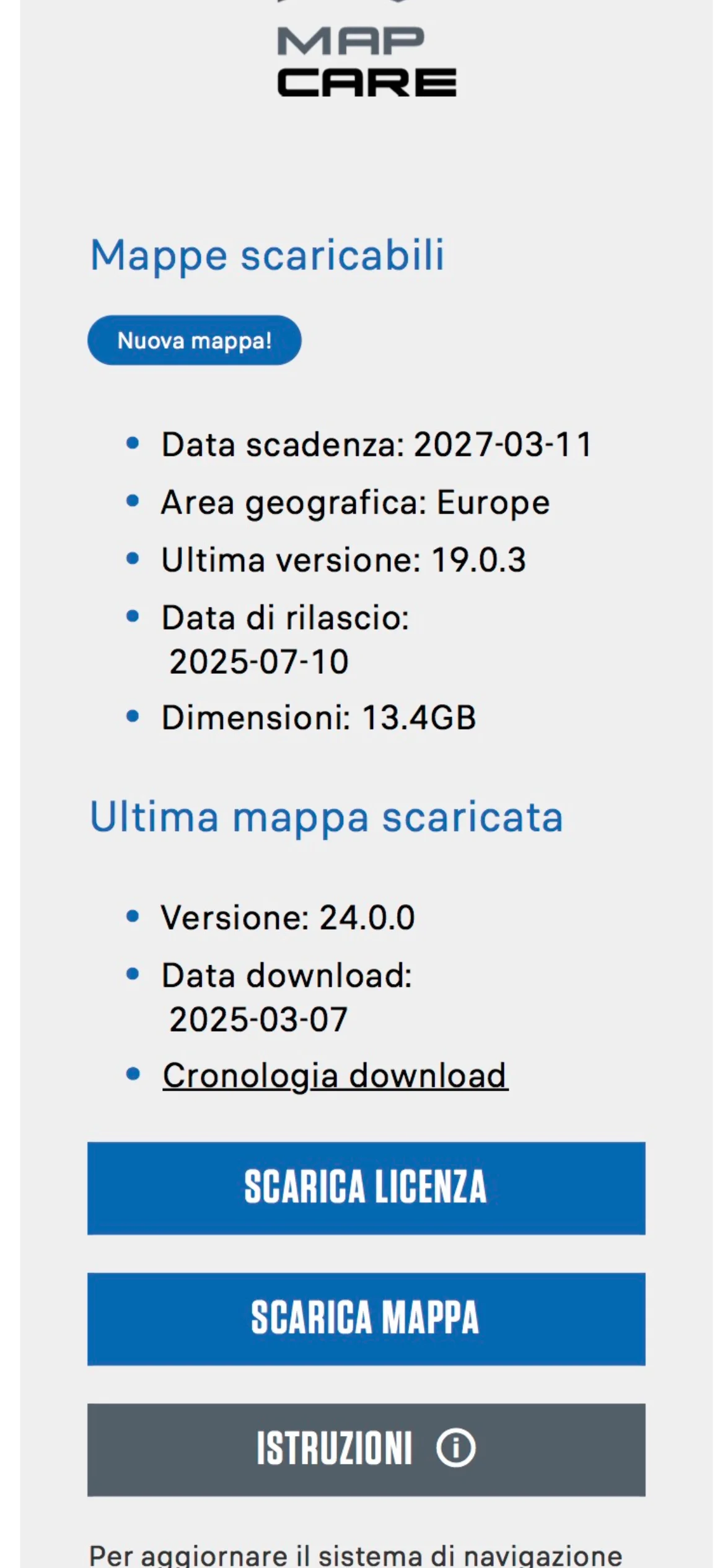725x1568 pixels.
Task: Click the Mappe scaricabili heading
Action: point(267,256)
